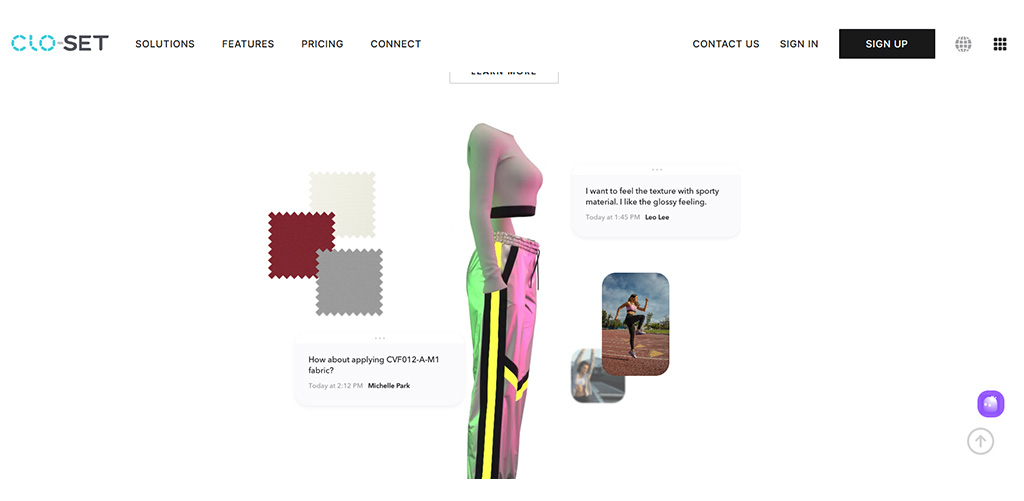Open the apps grid menu icon
The height and width of the screenshot is (501, 1024).
click(x=1000, y=44)
